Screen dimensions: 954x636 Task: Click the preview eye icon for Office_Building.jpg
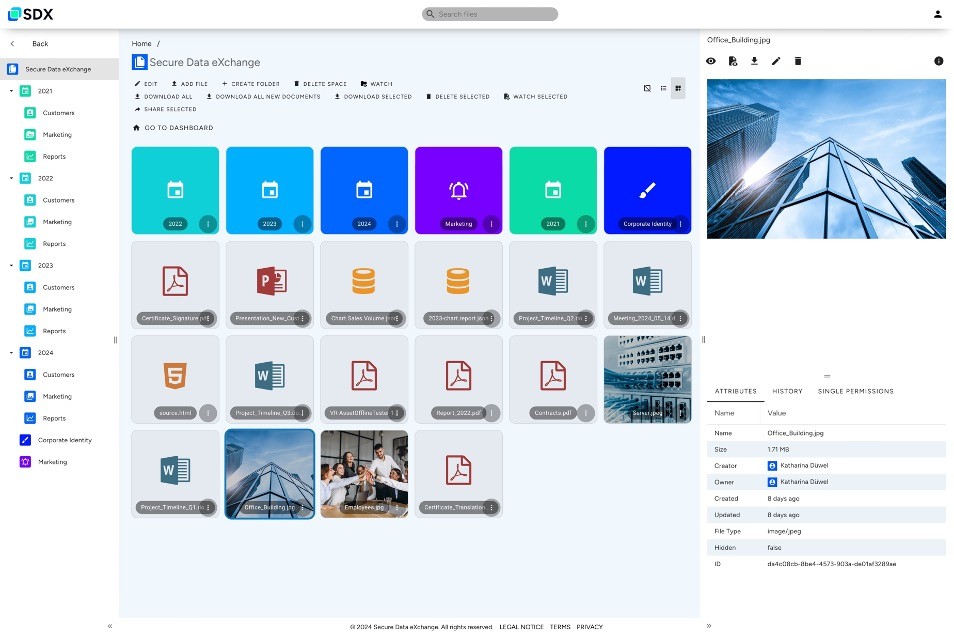pyautogui.click(x=711, y=61)
